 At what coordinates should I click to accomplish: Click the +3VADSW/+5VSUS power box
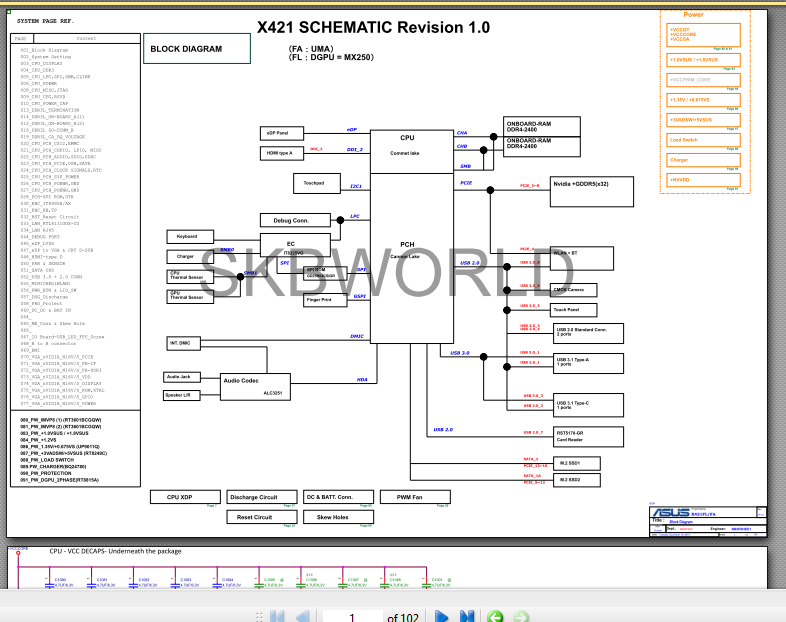[x=703, y=120]
